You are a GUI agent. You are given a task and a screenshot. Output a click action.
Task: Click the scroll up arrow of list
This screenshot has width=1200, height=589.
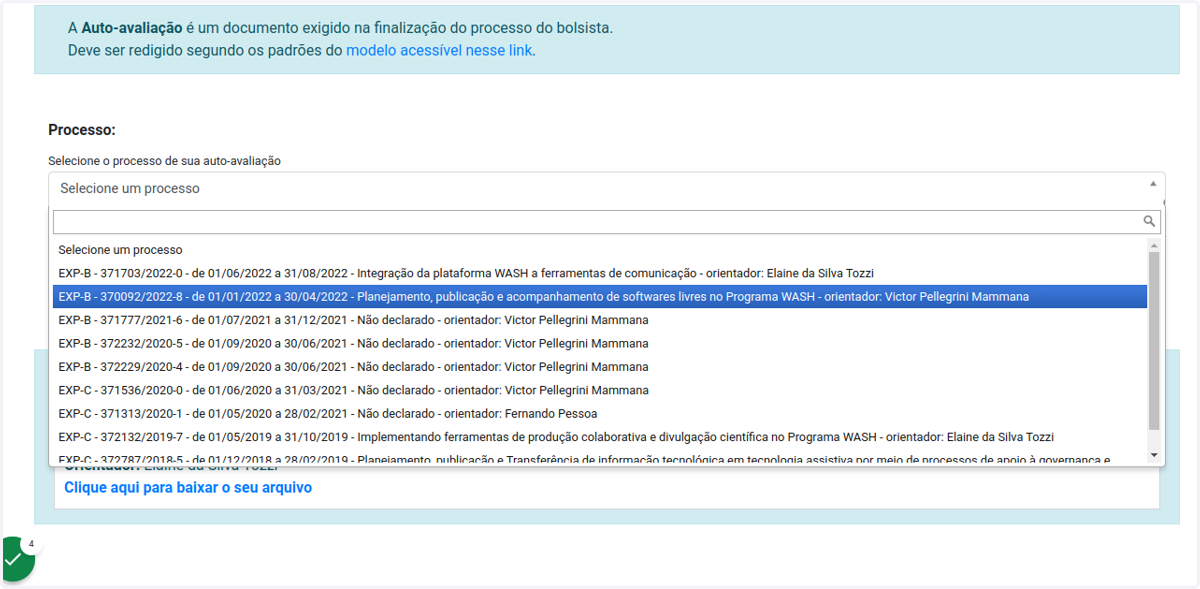point(1154,245)
